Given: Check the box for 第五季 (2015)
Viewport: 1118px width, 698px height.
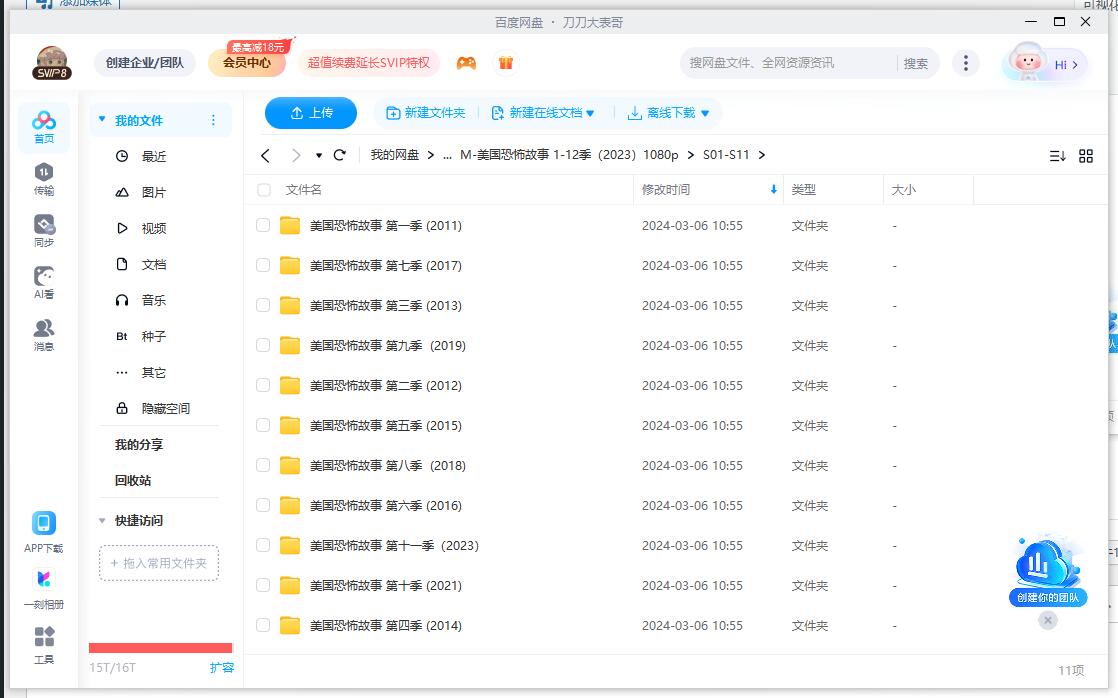Looking at the screenshot, I should click(x=263, y=425).
